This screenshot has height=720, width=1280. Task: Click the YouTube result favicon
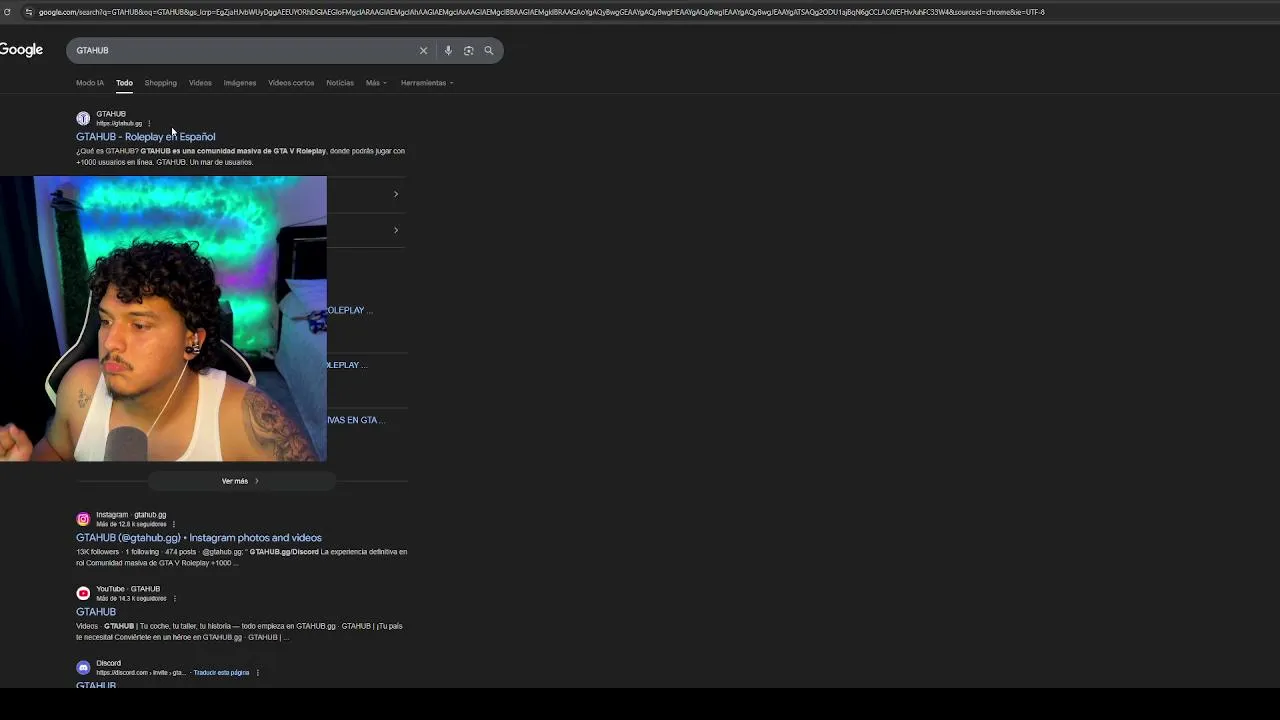tap(83, 593)
